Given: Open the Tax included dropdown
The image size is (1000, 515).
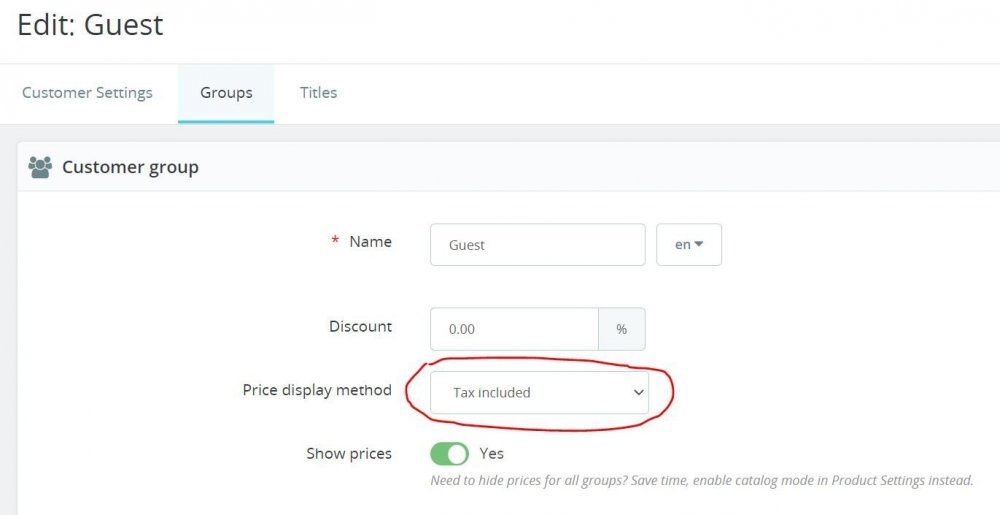Looking at the screenshot, I should tap(539, 393).
